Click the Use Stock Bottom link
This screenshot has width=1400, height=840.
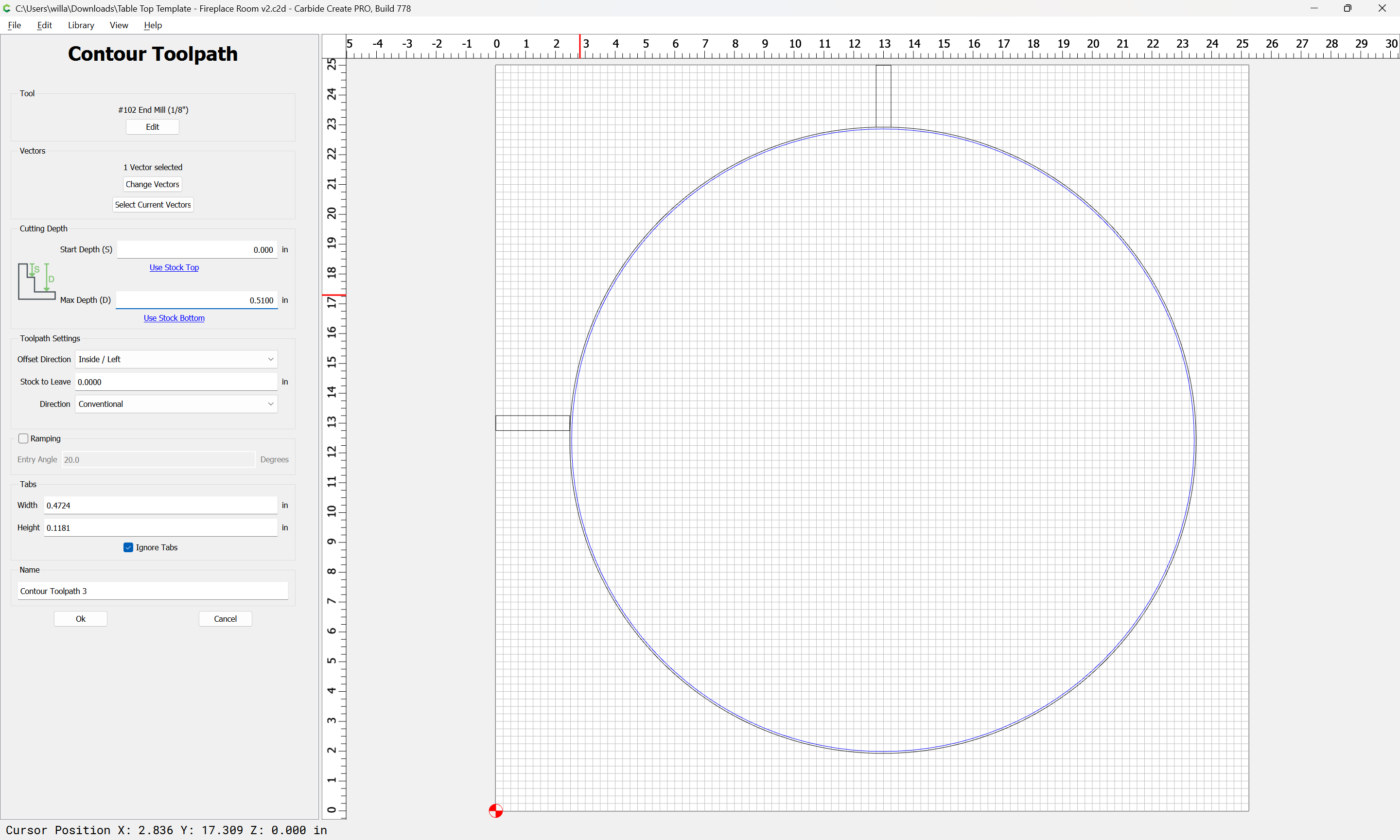(x=174, y=318)
